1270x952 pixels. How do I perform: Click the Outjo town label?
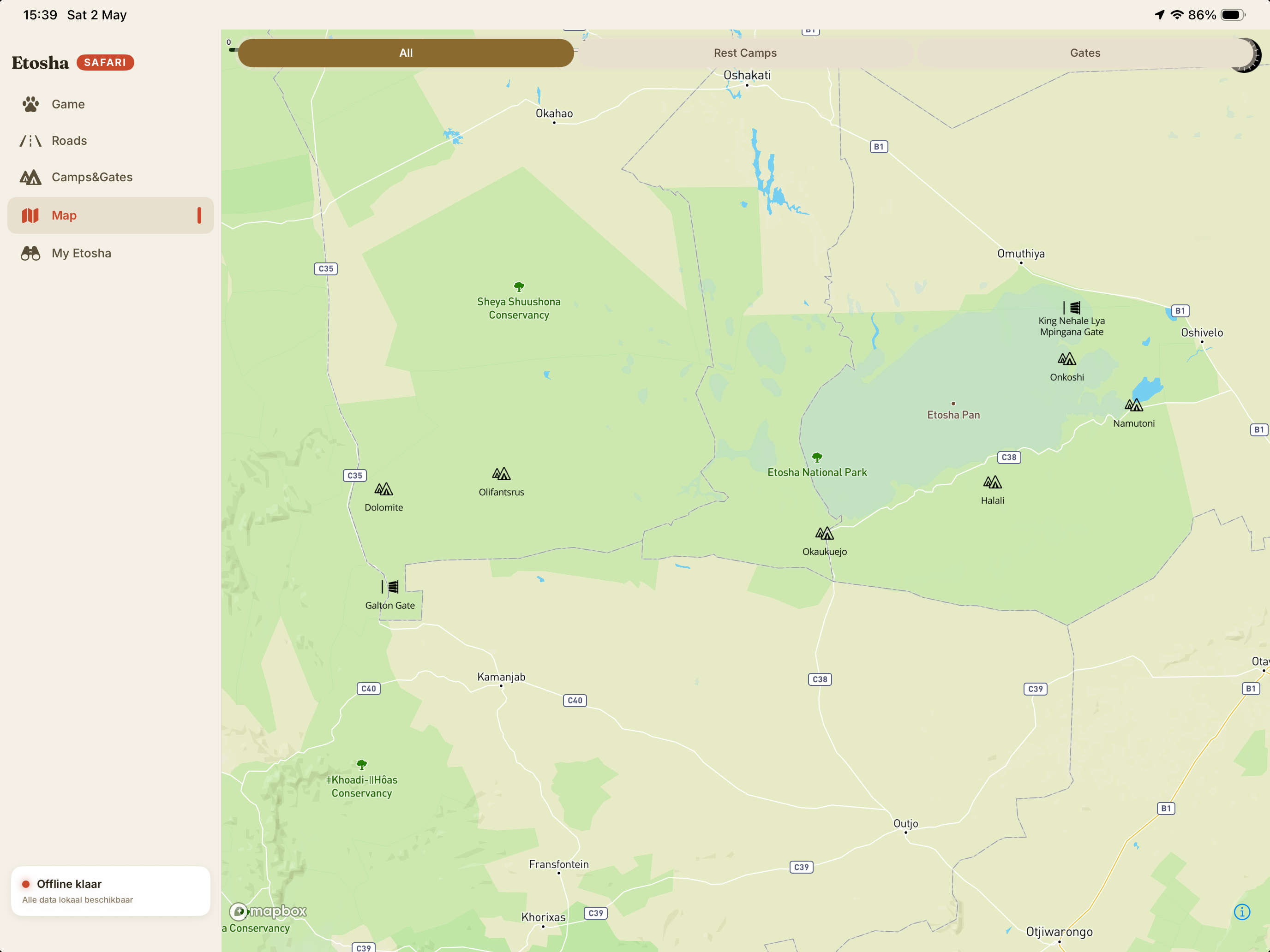[905, 823]
